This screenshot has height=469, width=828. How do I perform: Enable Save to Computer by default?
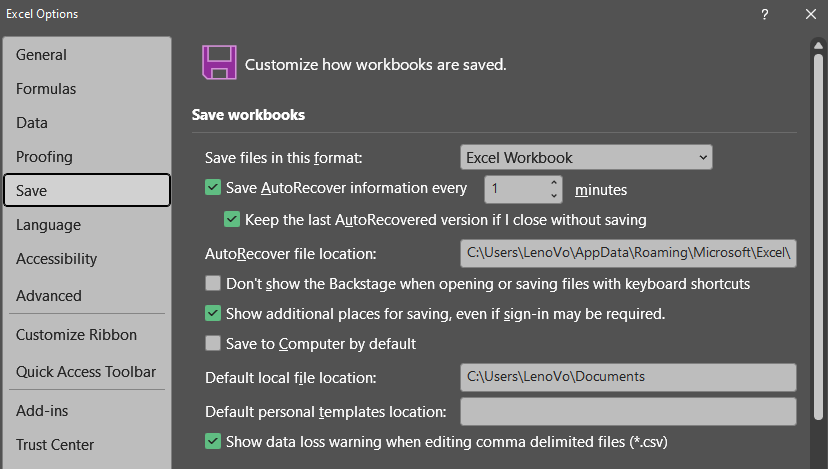[212, 343]
